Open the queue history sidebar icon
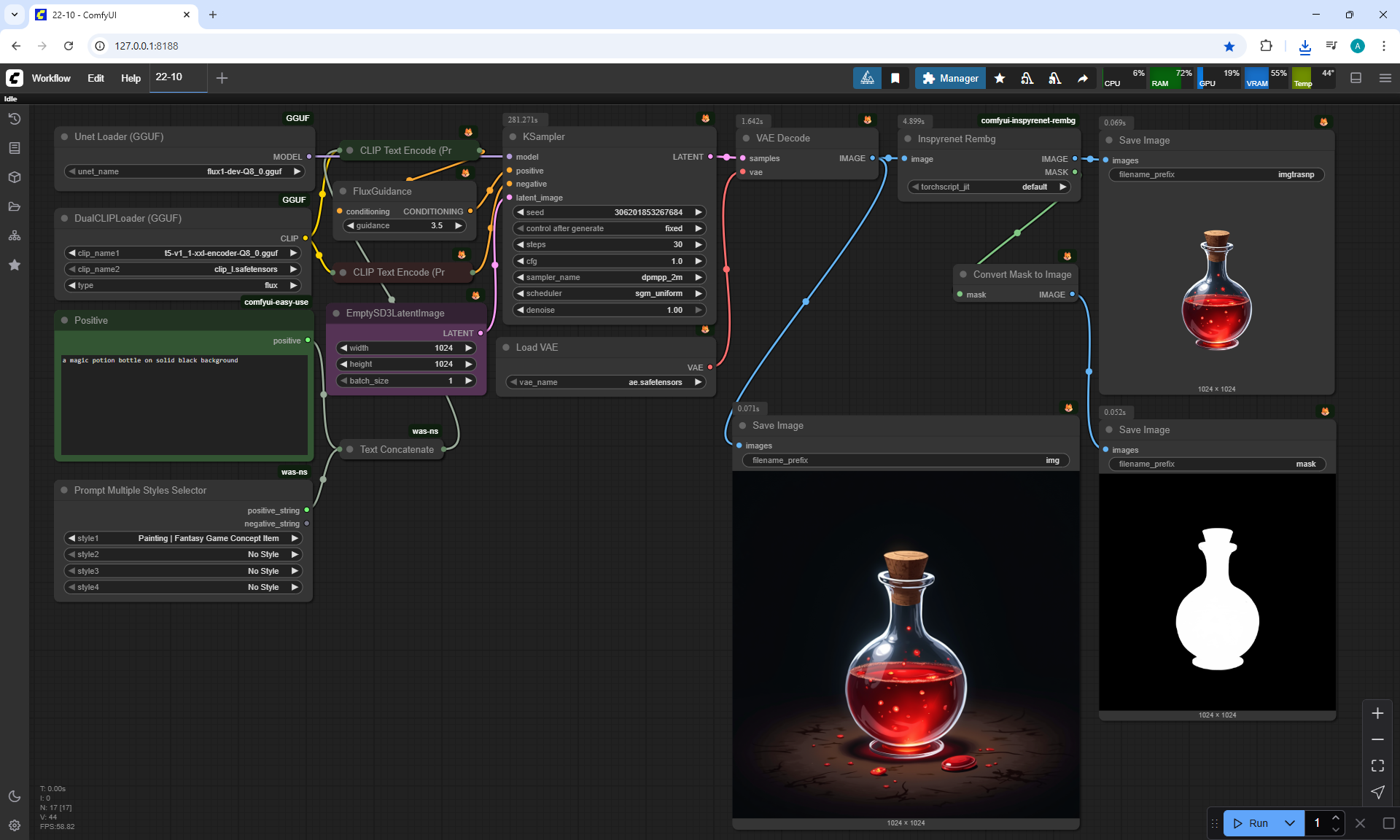The height and width of the screenshot is (840, 1400). point(15,119)
